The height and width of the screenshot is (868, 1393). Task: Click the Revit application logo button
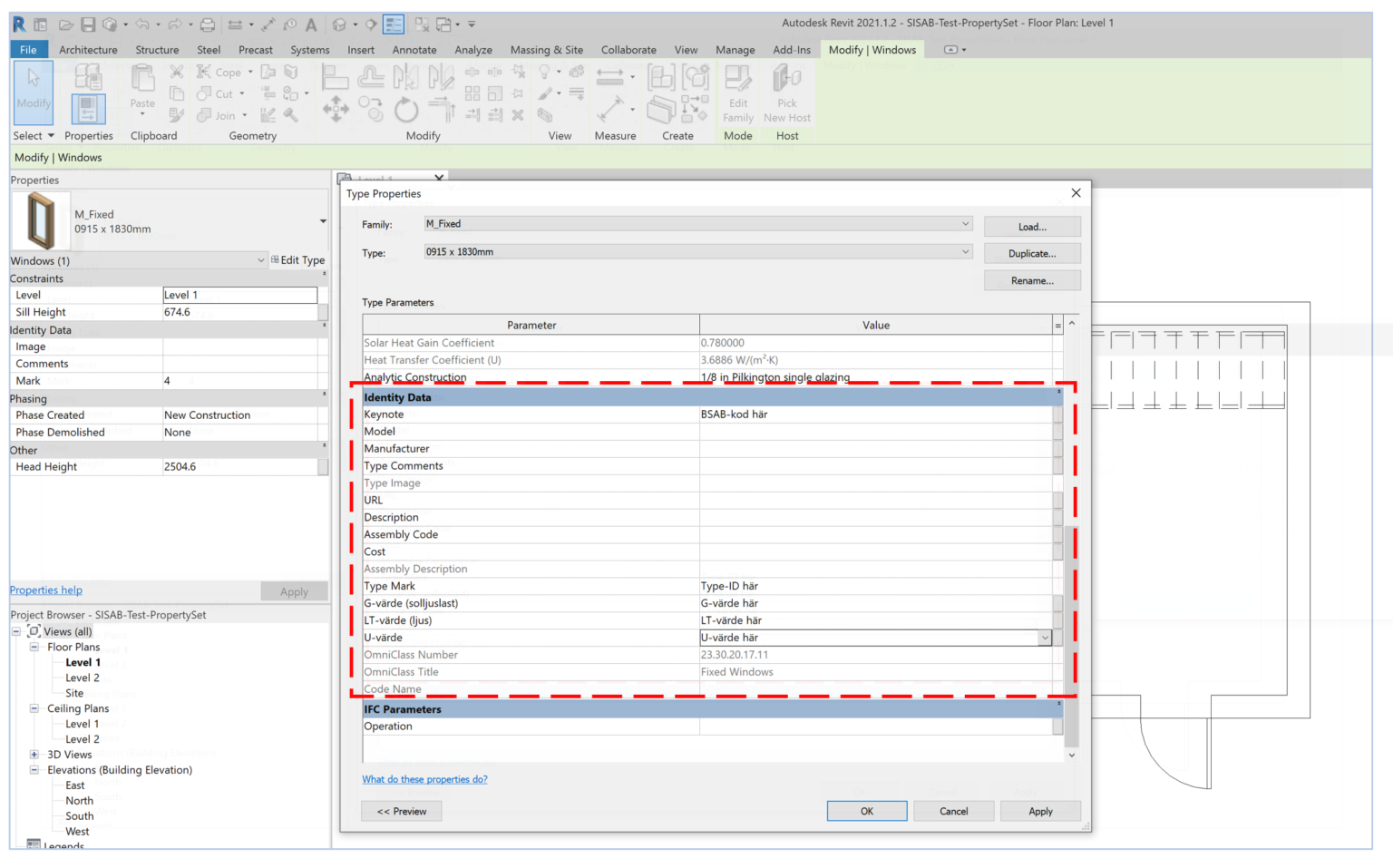pos(18,24)
